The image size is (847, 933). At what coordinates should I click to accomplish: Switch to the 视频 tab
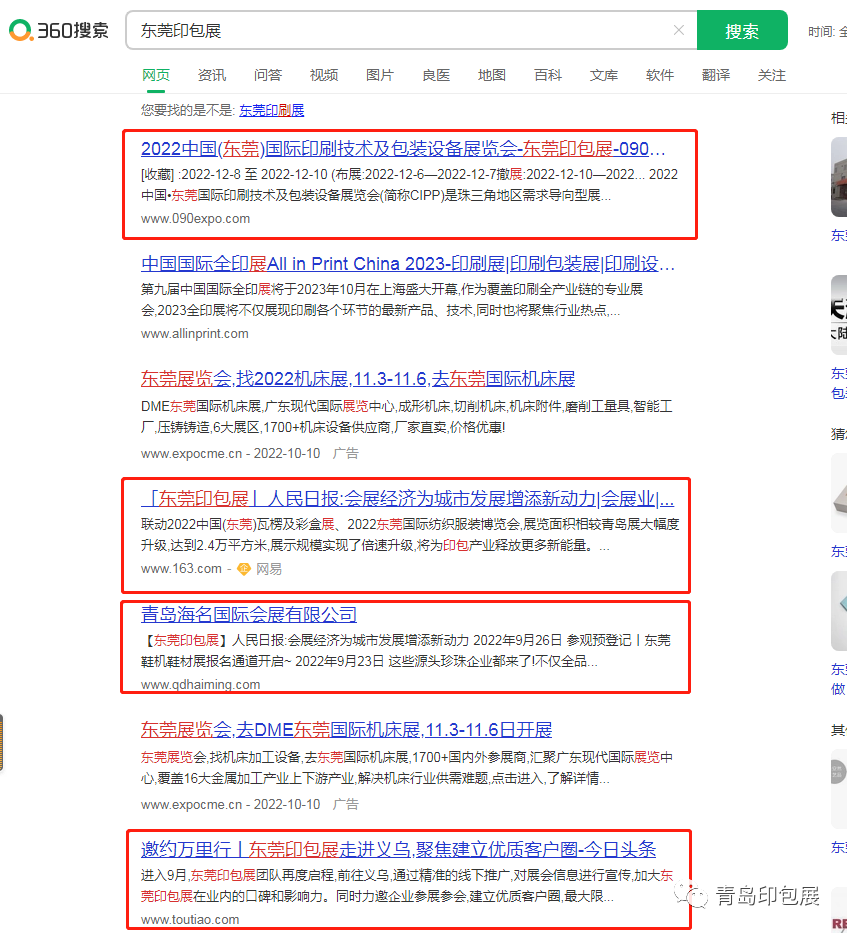tap(324, 75)
